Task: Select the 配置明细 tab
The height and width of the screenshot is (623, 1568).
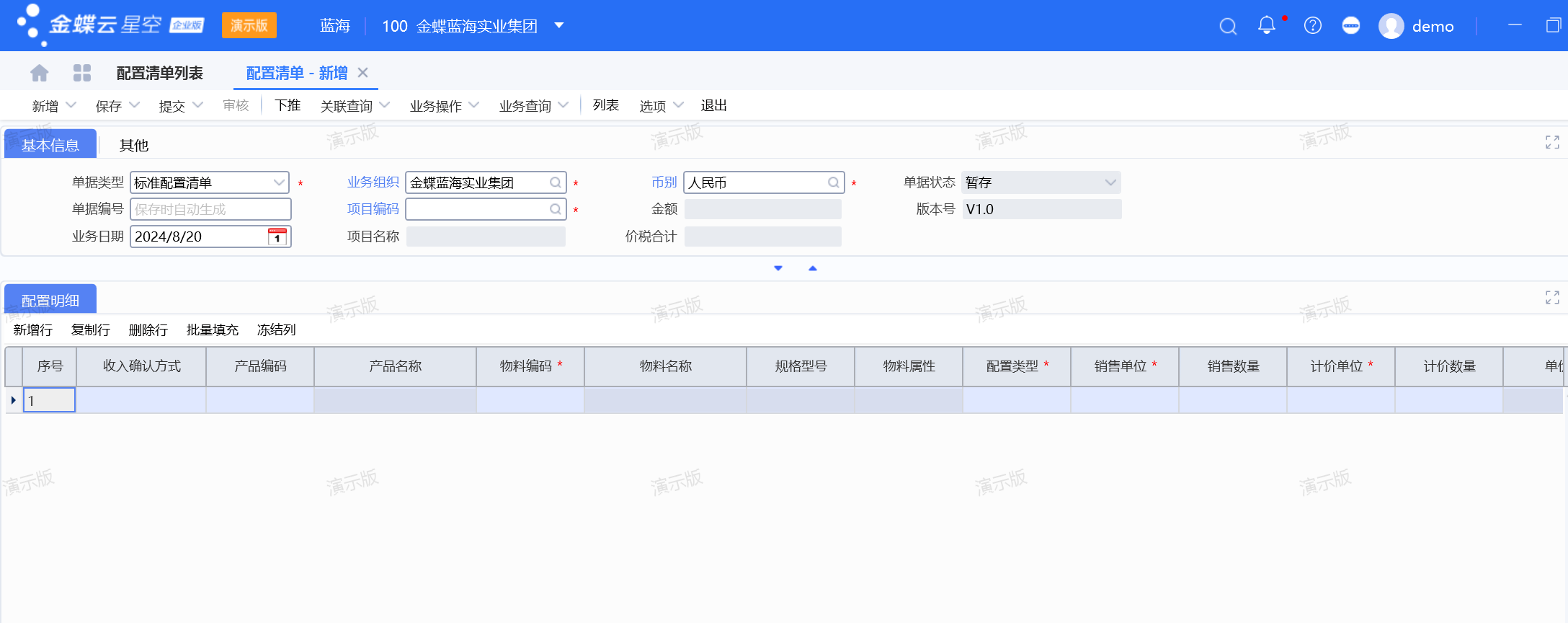Action: click(x=50, y=300)
